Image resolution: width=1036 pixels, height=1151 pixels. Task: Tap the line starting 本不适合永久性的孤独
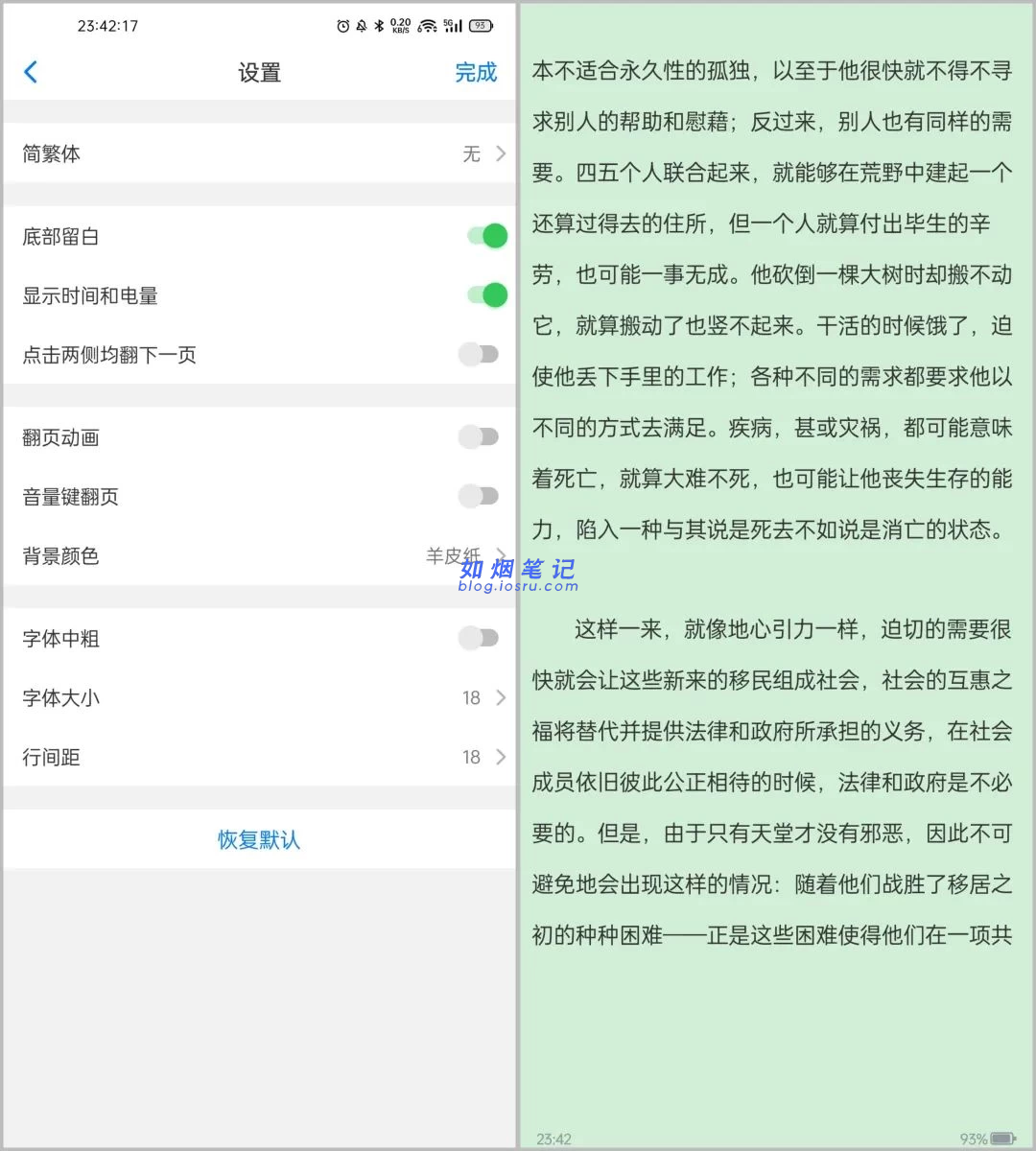[x=772, y=70]
